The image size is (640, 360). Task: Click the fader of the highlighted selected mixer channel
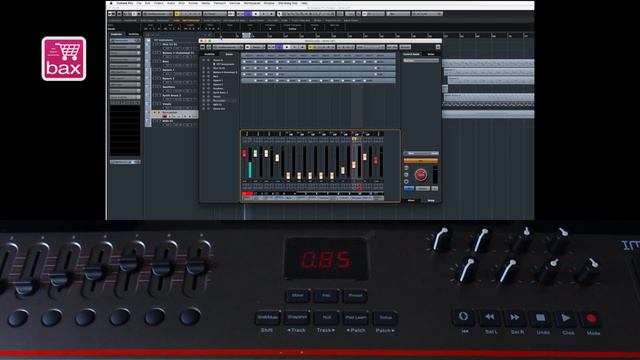[x=354, y=165]
